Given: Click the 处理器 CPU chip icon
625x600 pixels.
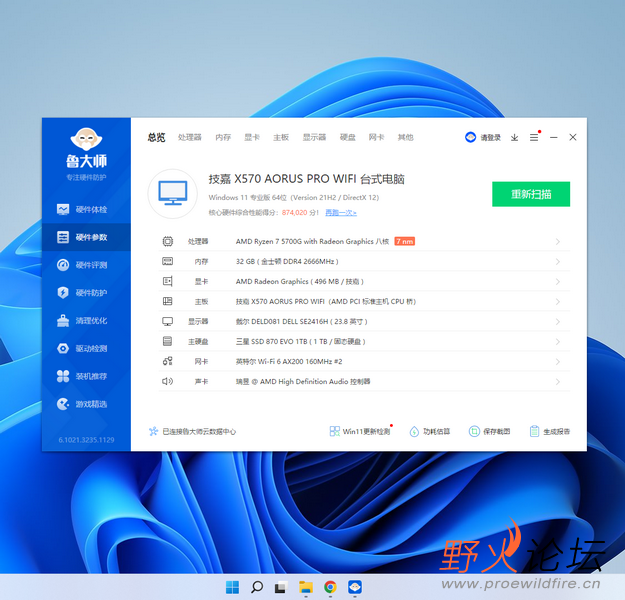Looking at the screenshot, I should coord(168,241).
